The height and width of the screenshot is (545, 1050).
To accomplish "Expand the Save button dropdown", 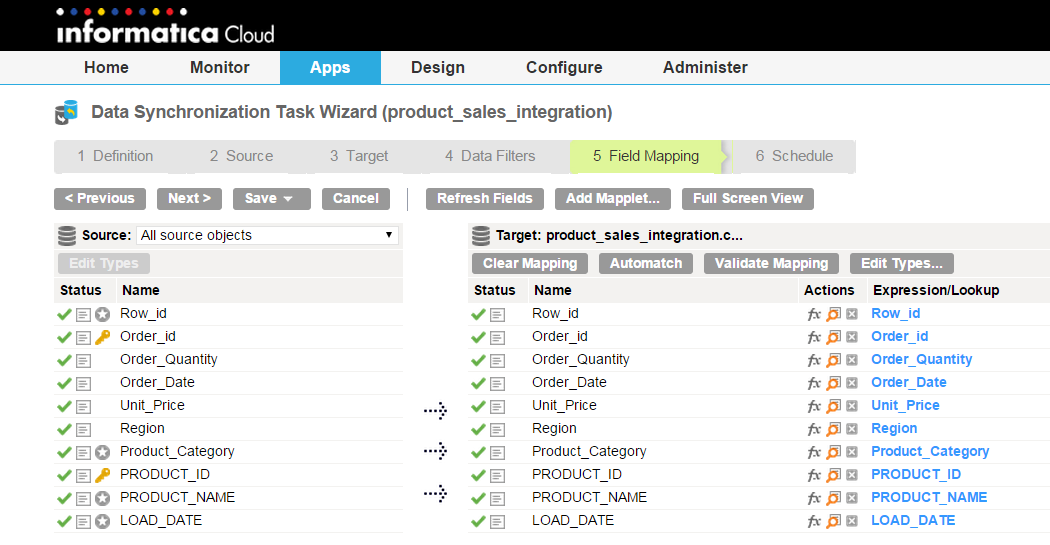I will 288,199.
